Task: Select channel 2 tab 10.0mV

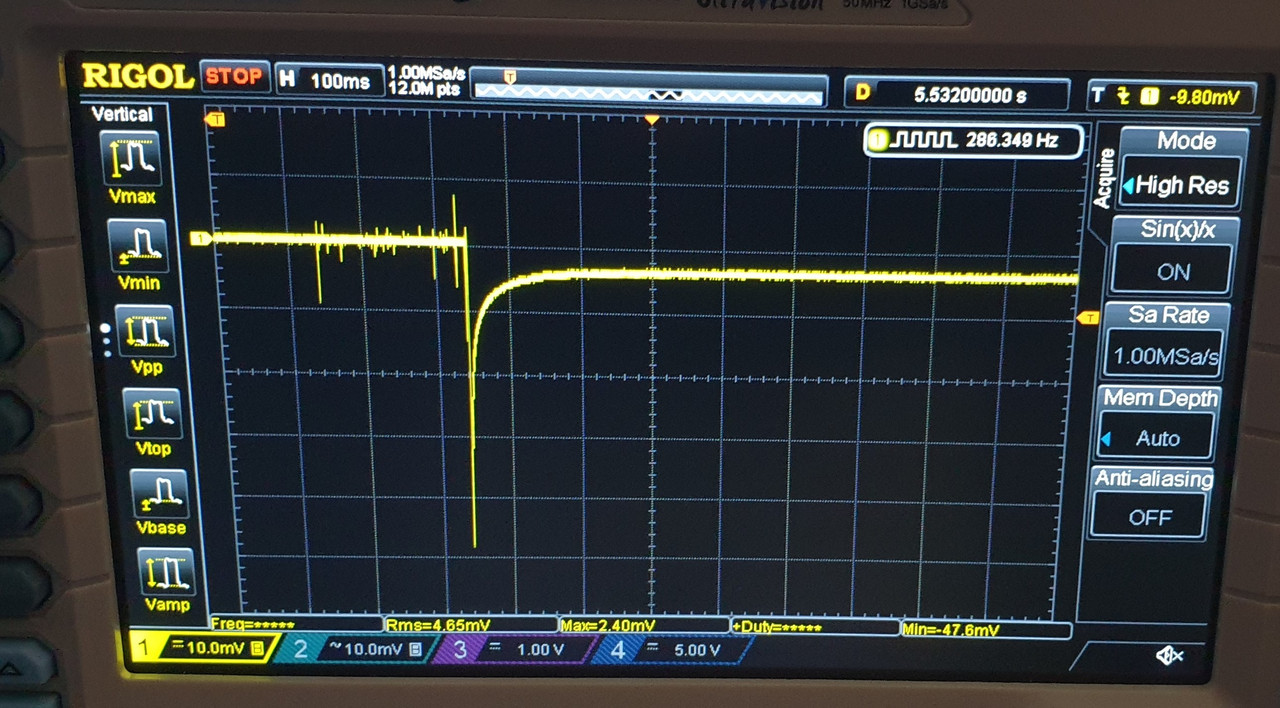Action: 357,650
